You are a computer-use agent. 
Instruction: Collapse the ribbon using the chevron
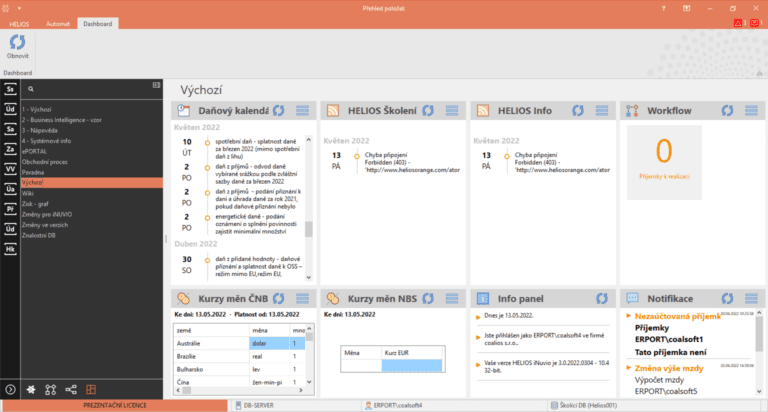(x=760, y=73)
